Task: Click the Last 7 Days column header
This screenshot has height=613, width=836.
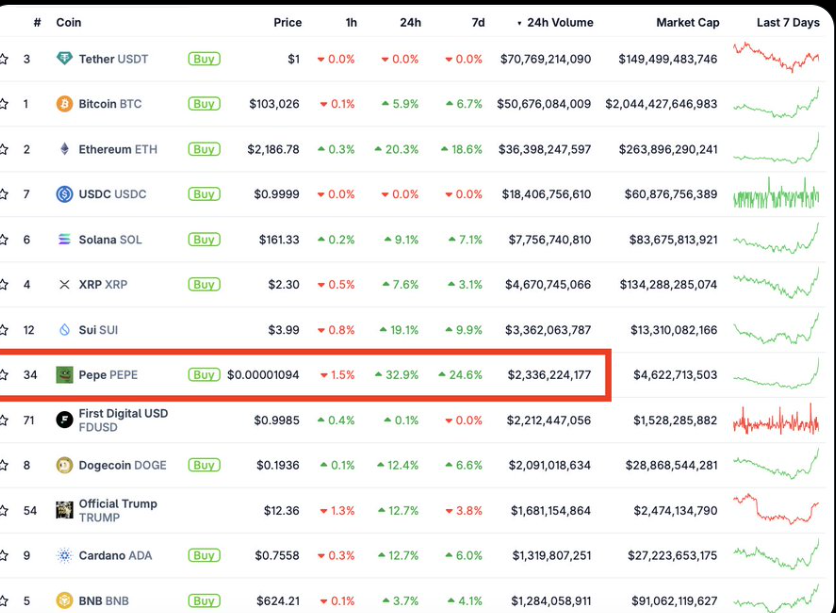Action: (788, 22)
